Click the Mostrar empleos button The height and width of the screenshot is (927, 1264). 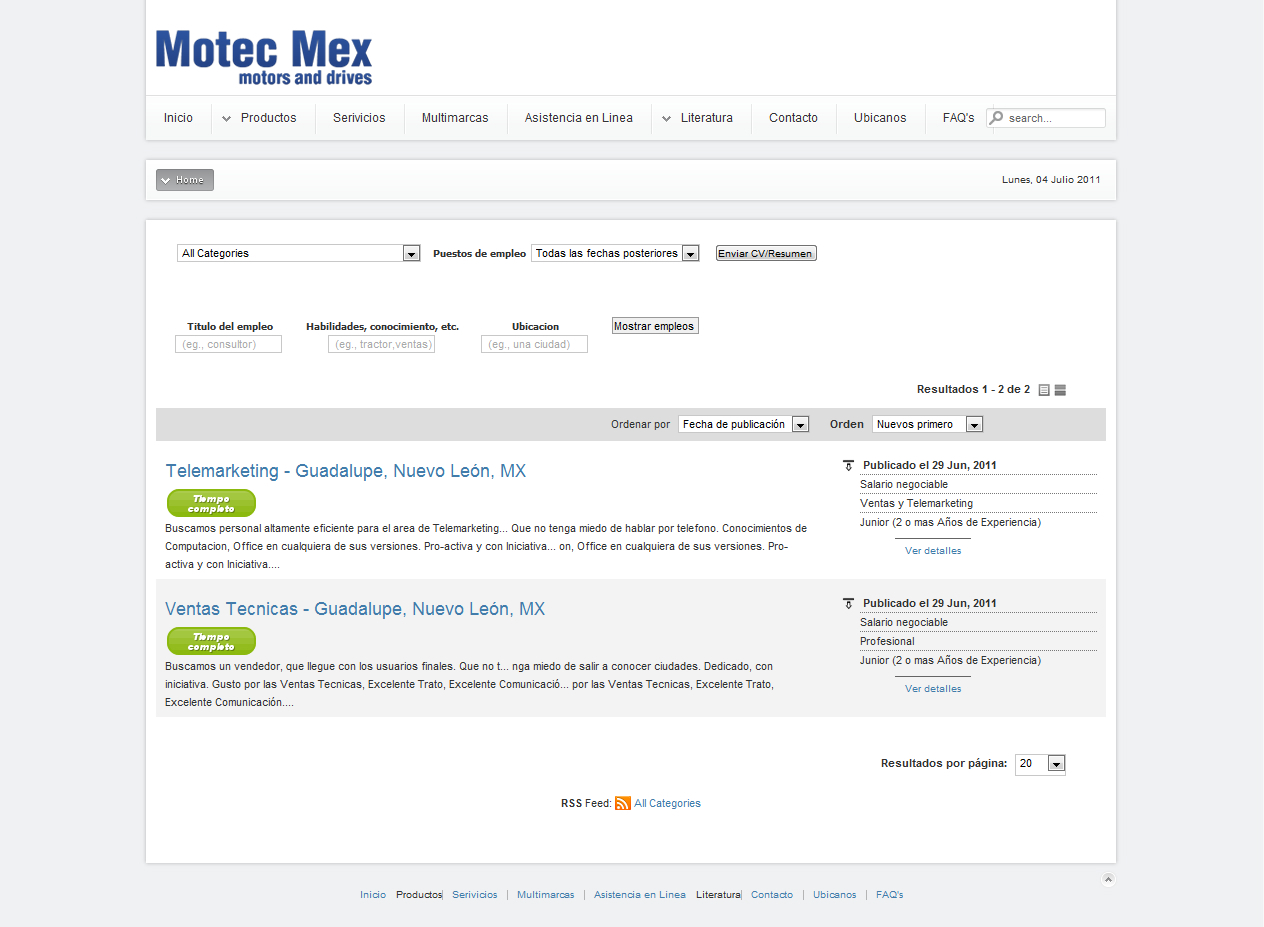[x=655, y=326]
